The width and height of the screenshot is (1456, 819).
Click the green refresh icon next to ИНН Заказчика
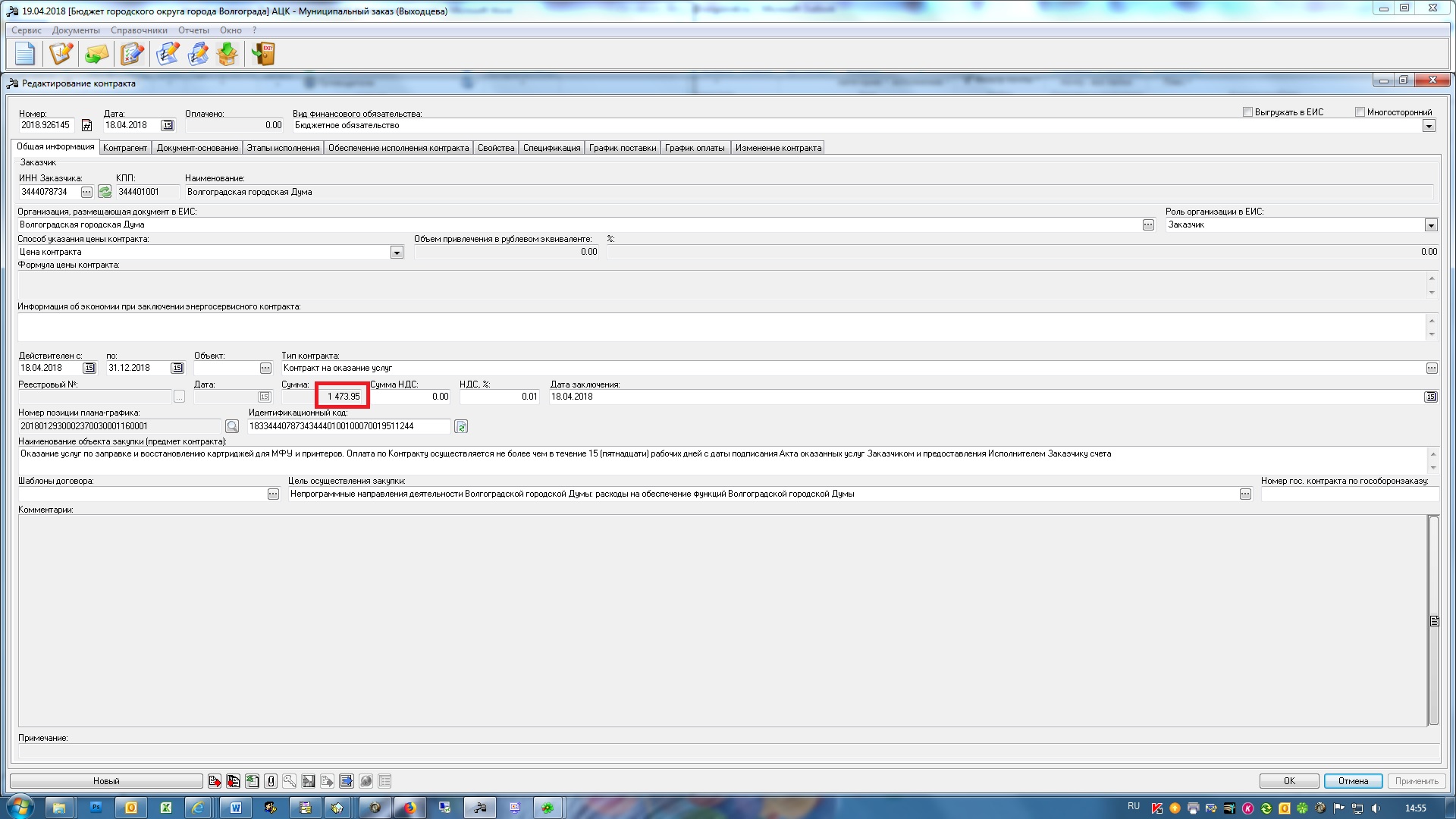tap(105, 193)
